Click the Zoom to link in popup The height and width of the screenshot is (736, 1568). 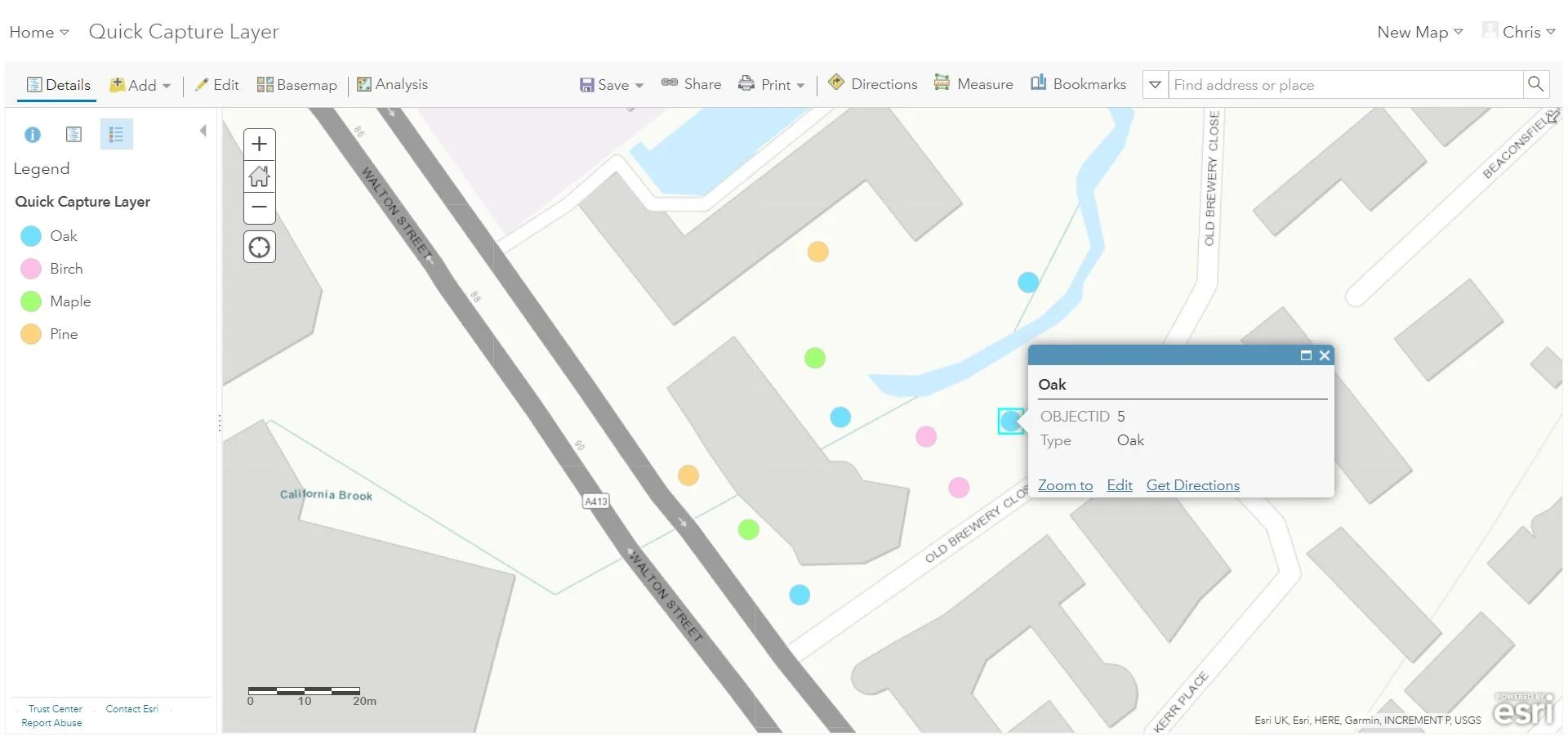[x=1065, y=485]
